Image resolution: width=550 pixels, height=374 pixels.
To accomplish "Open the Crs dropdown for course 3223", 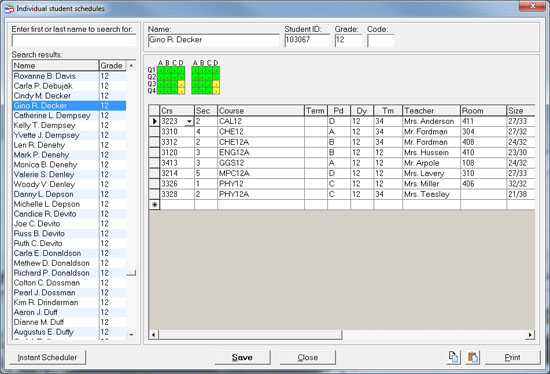I will pos(189,121).
